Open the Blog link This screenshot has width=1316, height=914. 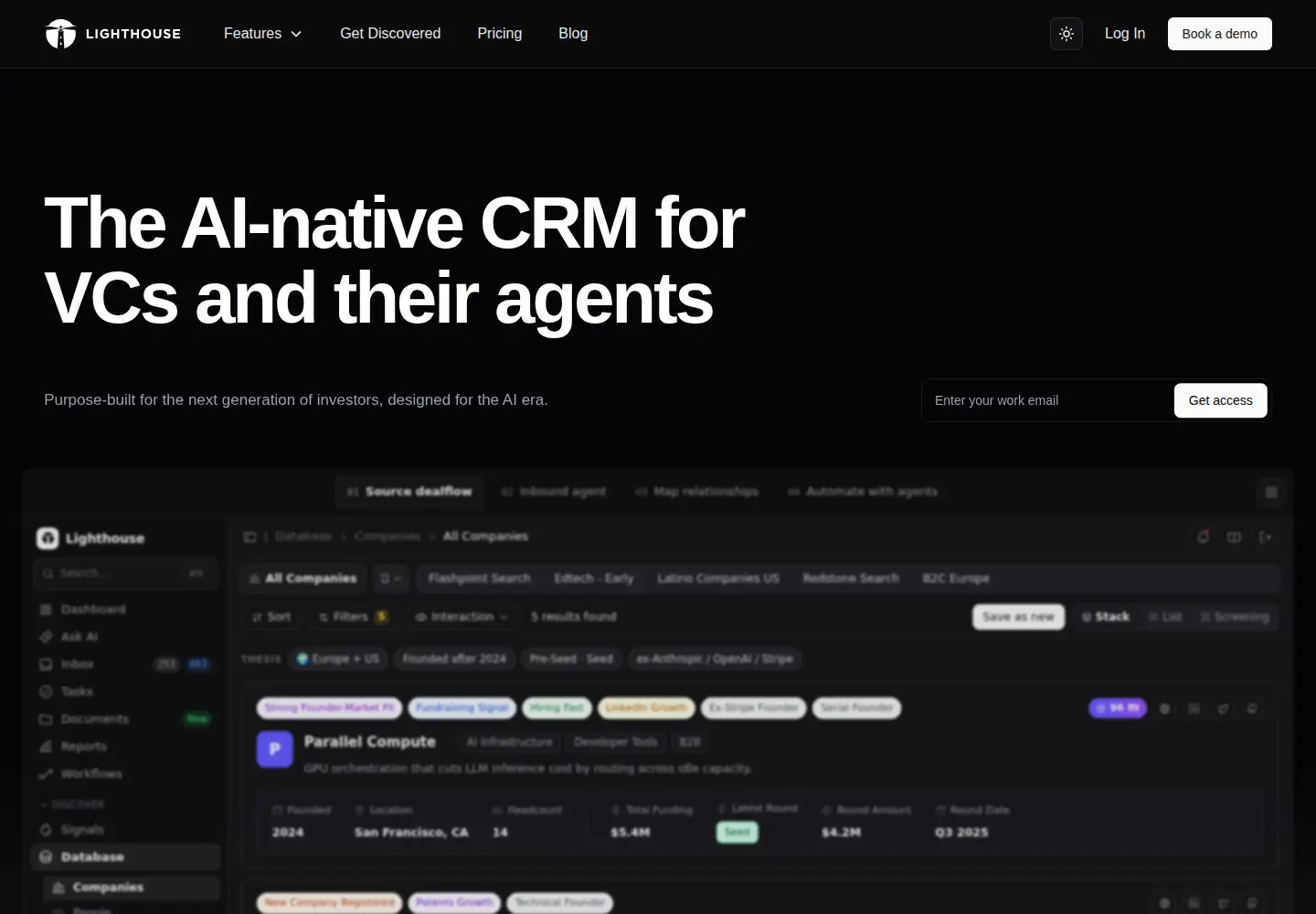coord(573,34)
